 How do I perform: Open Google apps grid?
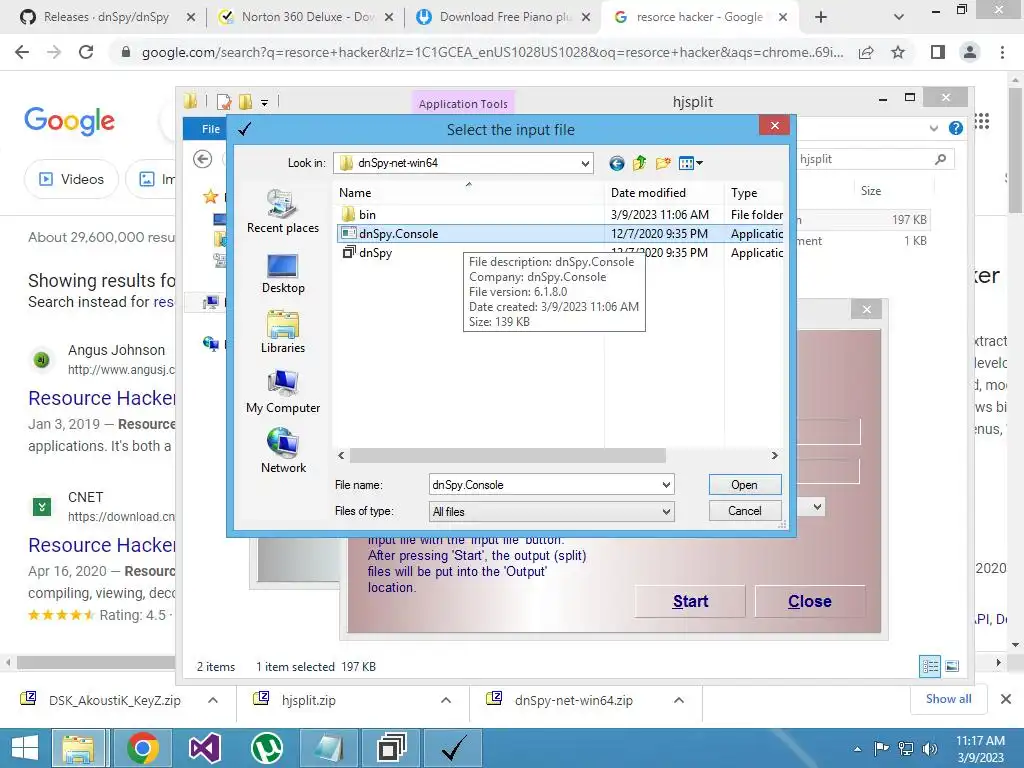[x=982, y=121]
